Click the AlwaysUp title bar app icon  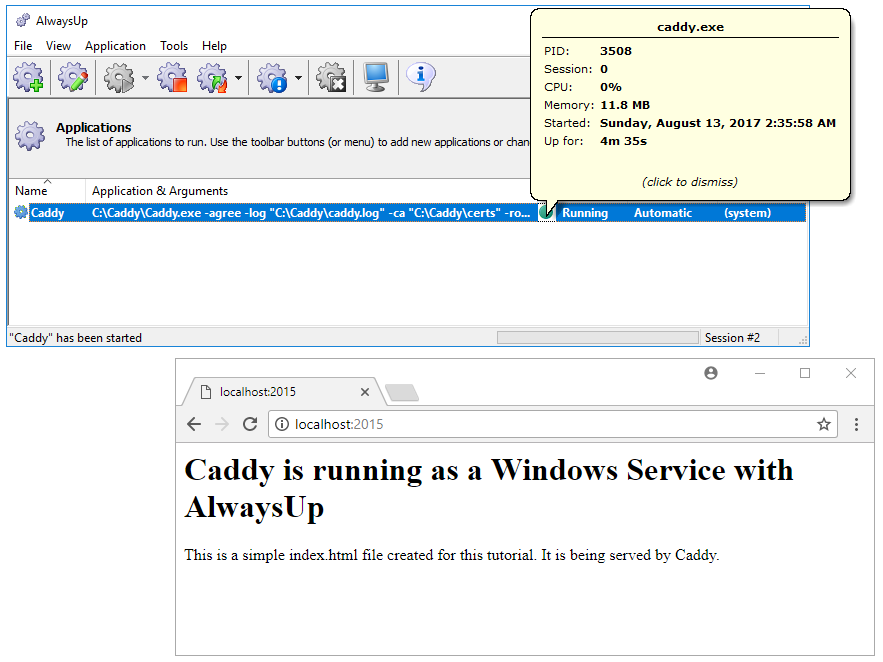(x=23, y=21)
